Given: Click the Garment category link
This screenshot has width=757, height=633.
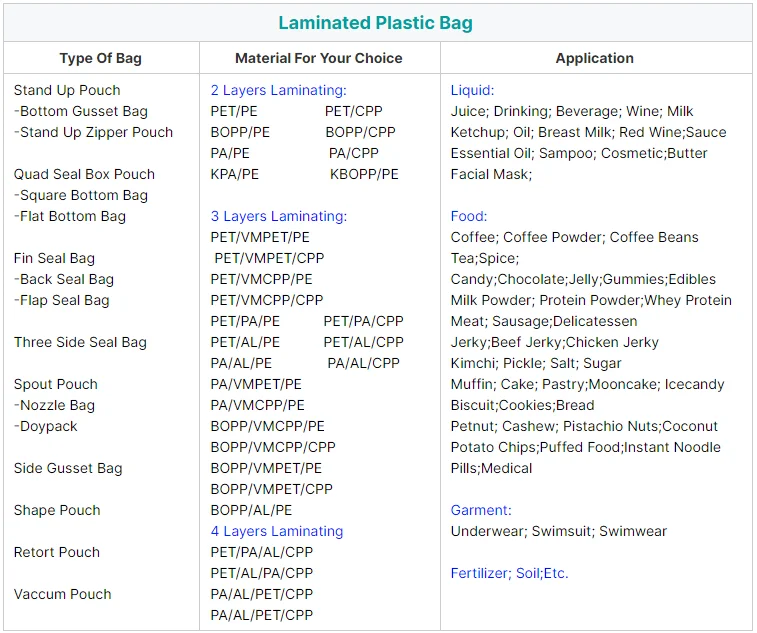Looking at the screenshot, I should coord(480,510).
